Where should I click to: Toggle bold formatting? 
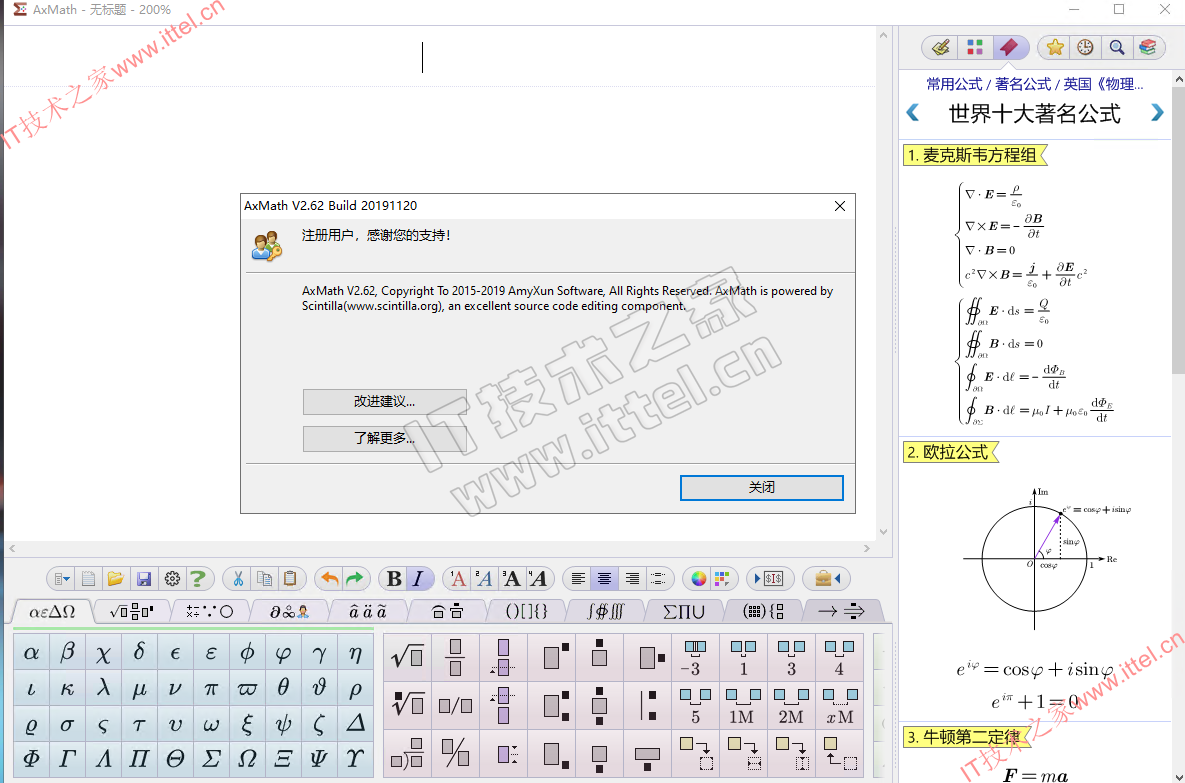394,579
